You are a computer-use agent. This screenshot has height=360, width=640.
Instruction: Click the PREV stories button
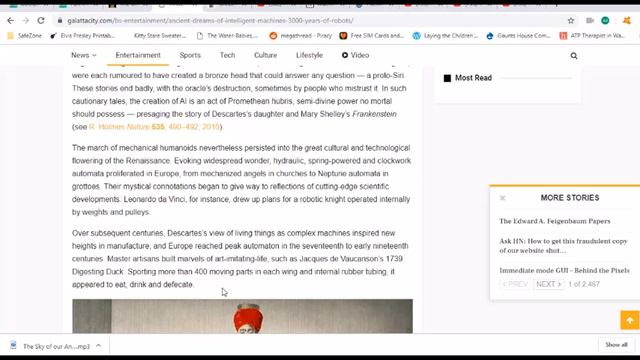pyautogui.click(x=515, y=284)
